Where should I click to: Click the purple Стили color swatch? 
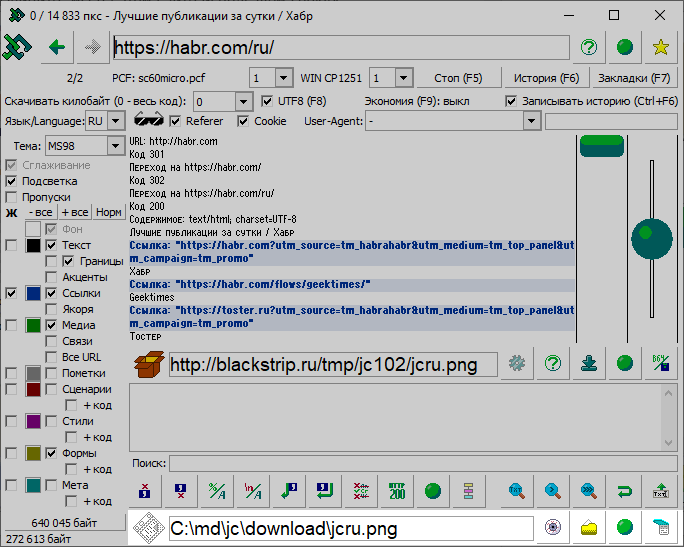33,421
